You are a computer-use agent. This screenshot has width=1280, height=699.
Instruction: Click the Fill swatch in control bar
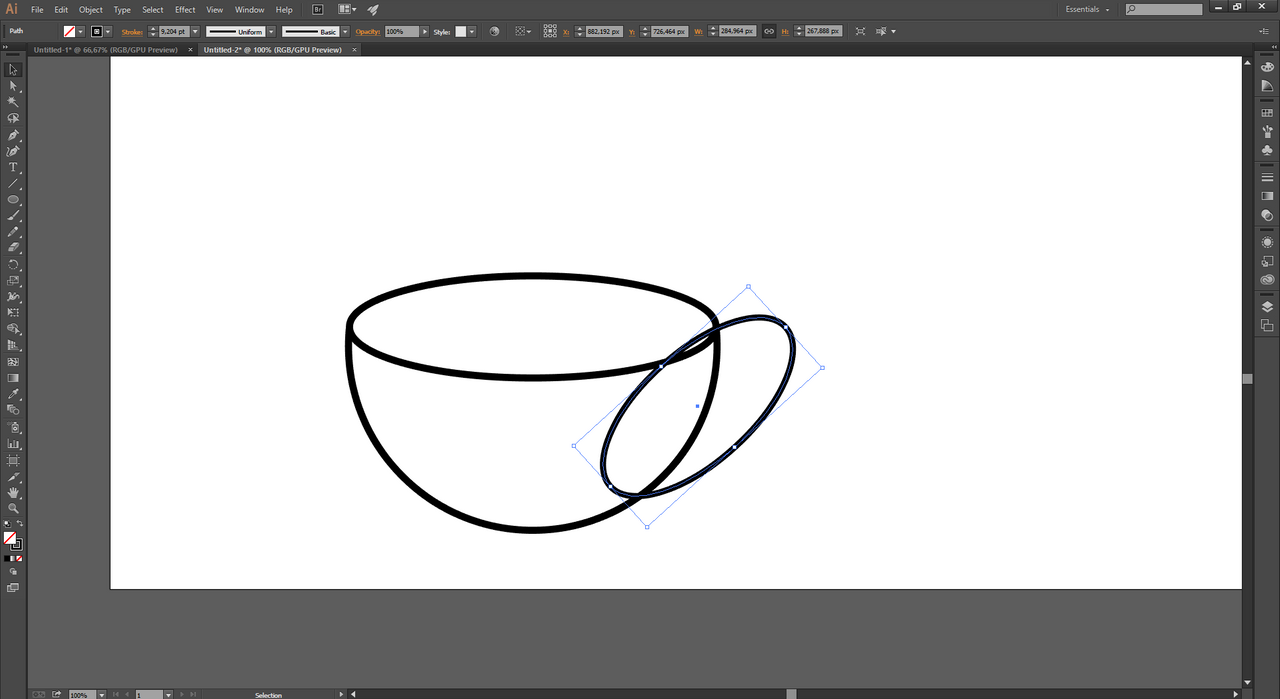point(69,31)
